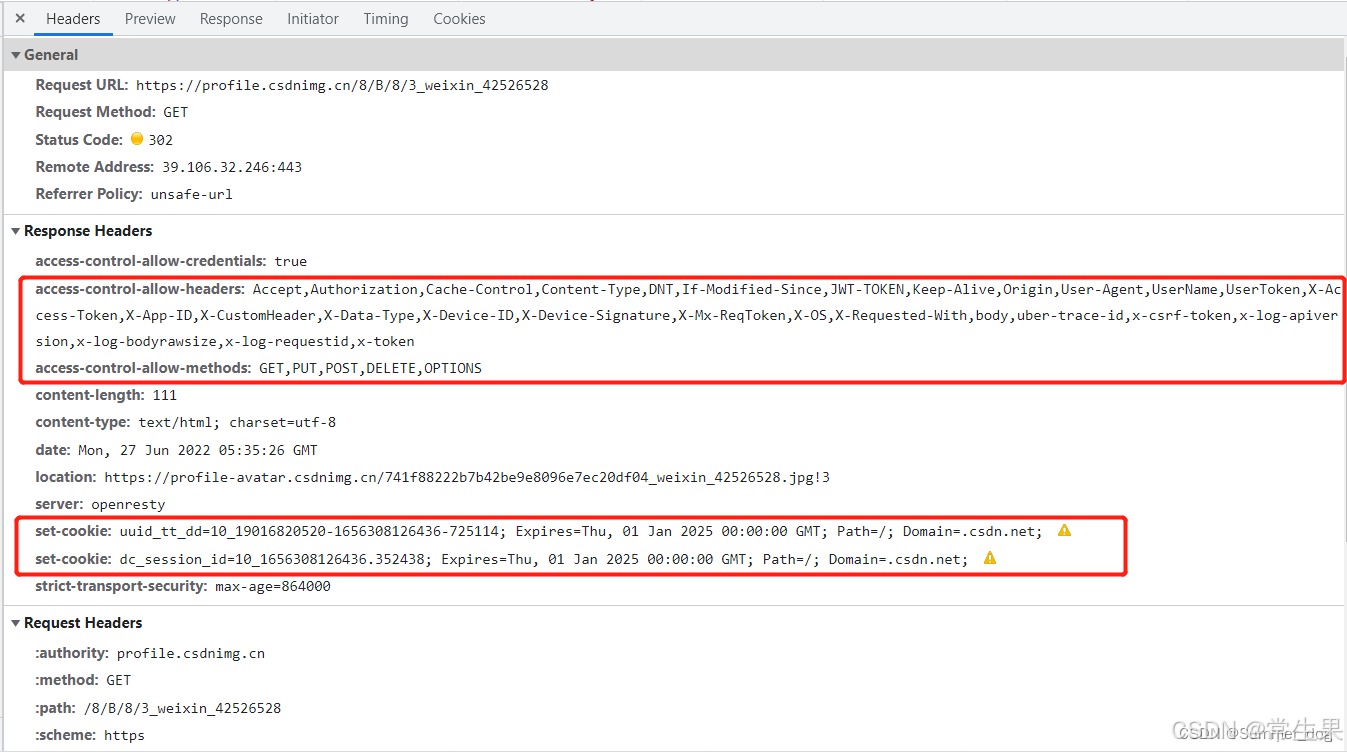The height and width of the screenshot is (752, 1347).
Task: Select access-control-allow-methods value GET,PUT,POST,DELETE,OPTIONS
Action: pyautogui.click(x=370, y=368)
